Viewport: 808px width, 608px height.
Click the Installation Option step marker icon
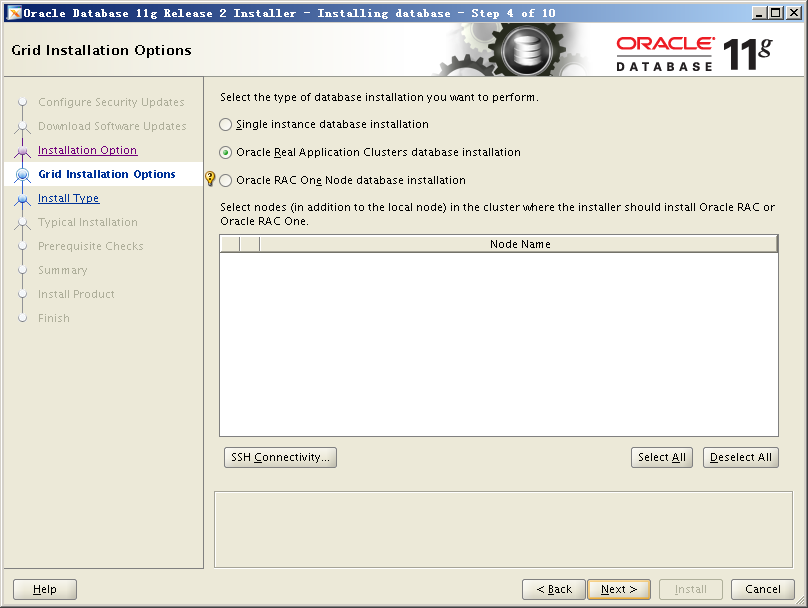click(x=22, y=151)
